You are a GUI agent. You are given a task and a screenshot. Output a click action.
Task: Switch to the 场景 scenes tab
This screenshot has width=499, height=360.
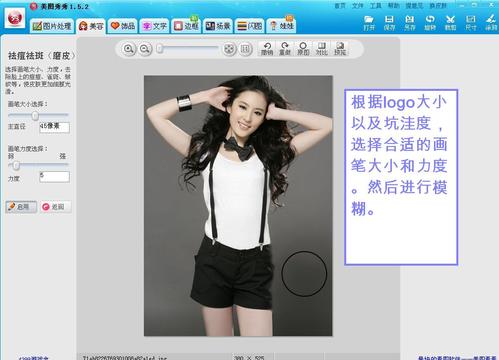coord(218,26)
